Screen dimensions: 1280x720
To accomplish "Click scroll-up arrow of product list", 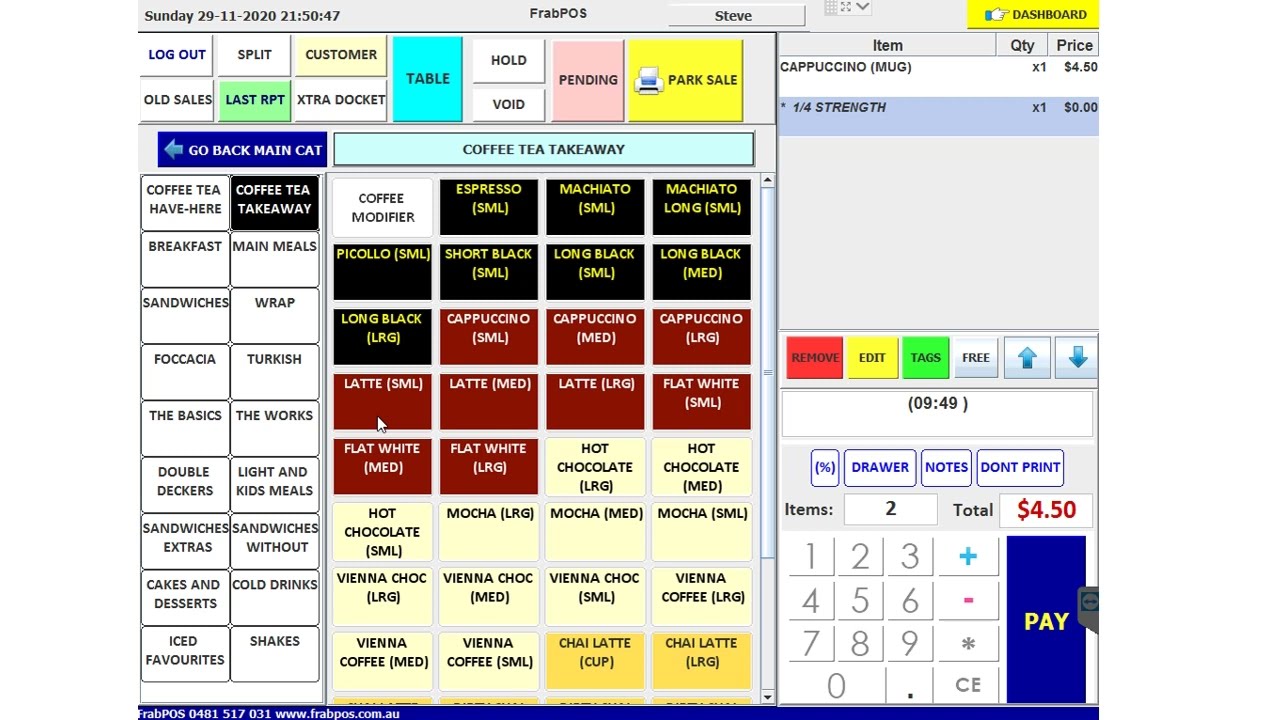I will [x=767, y=181].
